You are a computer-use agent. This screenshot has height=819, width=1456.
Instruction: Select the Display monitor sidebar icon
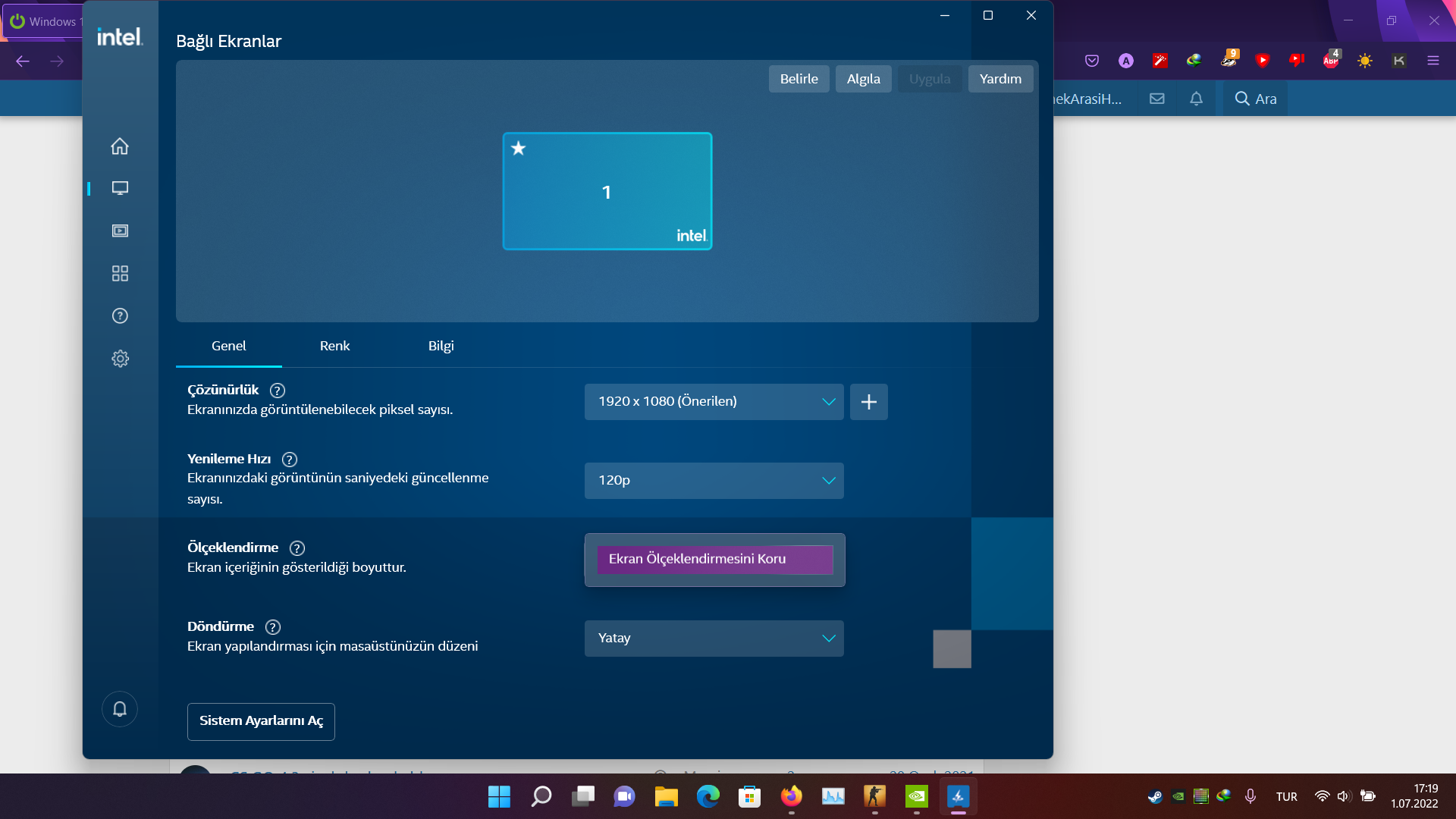(120, 188)
